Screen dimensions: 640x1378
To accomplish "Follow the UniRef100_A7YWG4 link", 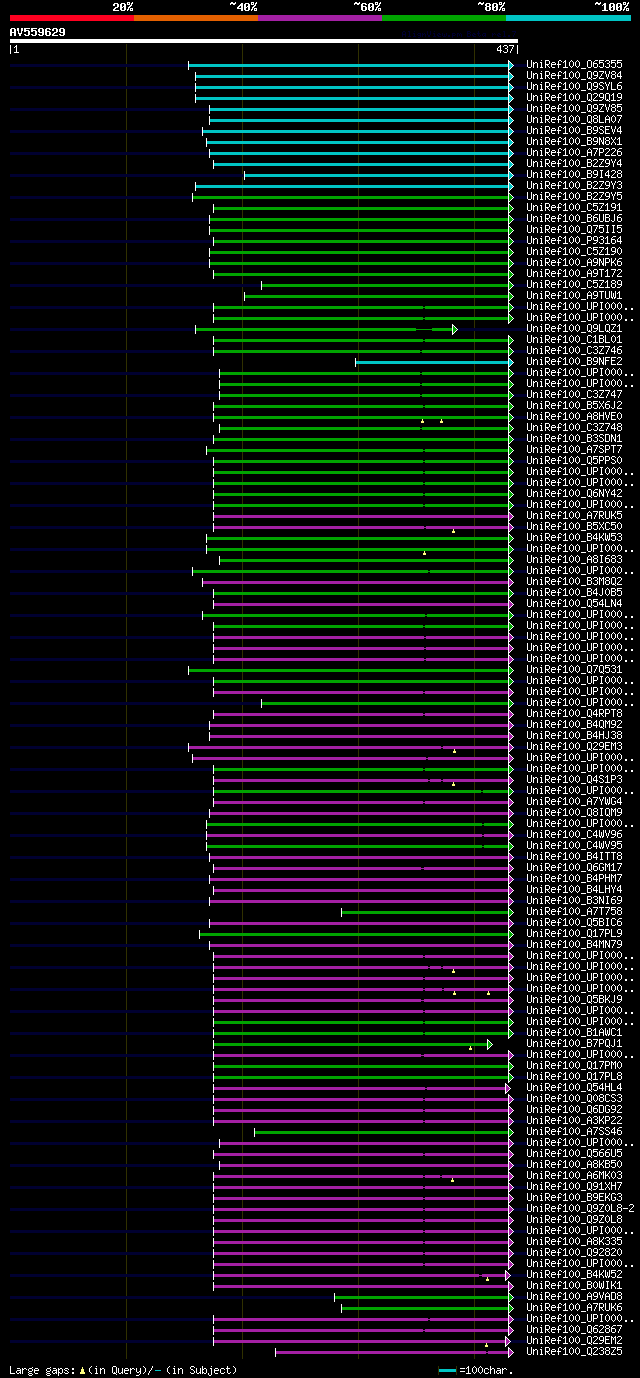I will [x=574, y=802].
